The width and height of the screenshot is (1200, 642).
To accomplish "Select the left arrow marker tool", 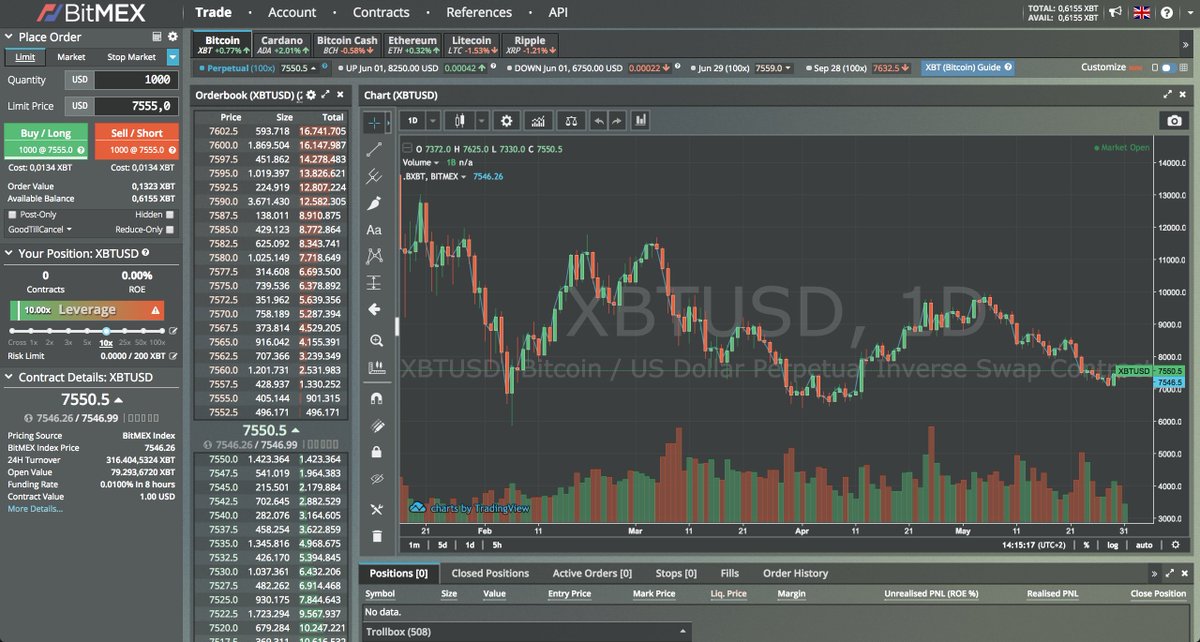I will [376, 310].
